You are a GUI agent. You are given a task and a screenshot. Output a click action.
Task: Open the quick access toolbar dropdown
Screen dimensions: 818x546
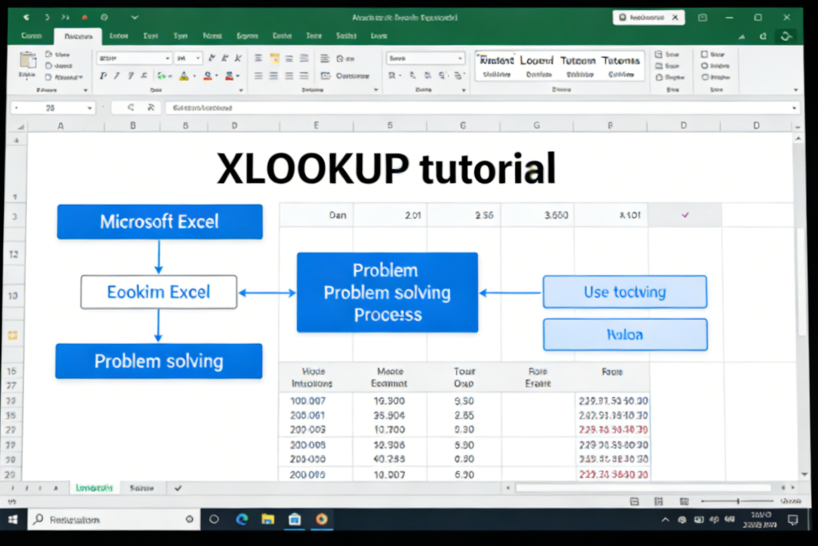(x=135, y=17)
